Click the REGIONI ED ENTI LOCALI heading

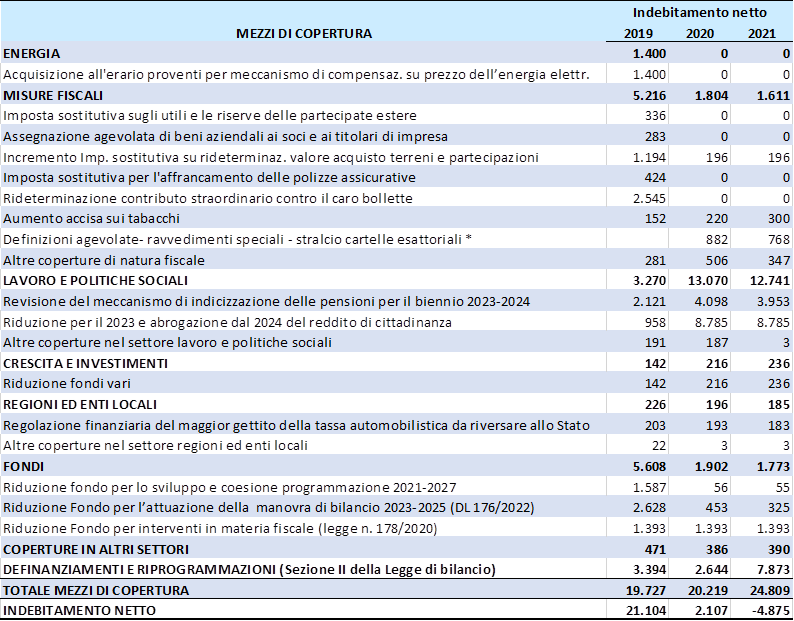pos(80,404)
